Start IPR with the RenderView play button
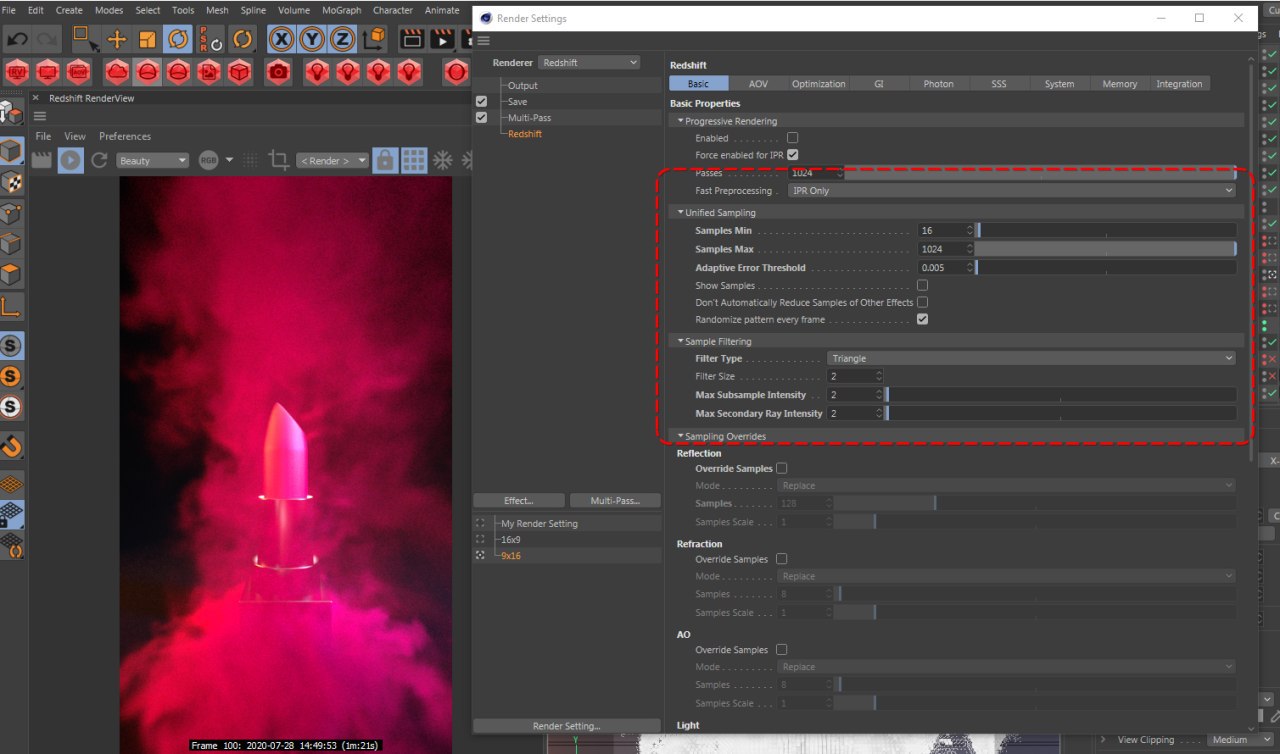Image resolution: width=1280 pixels, height=754 pixels. 70,160
